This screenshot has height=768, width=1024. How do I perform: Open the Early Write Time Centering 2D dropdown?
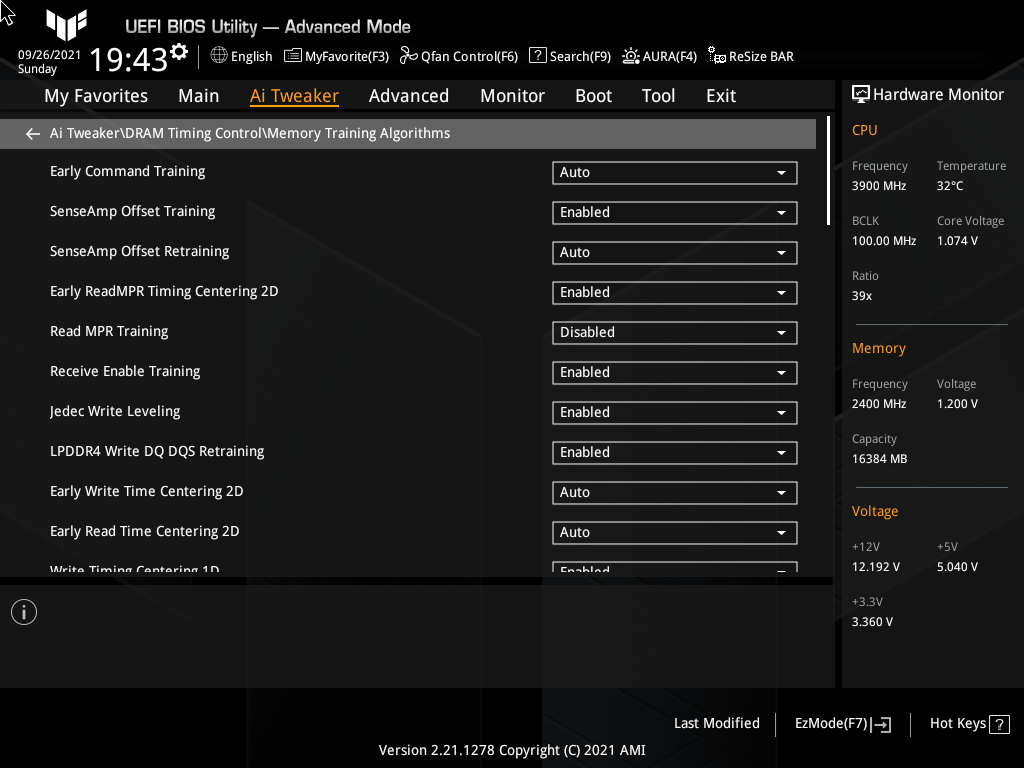coord(674,492)
